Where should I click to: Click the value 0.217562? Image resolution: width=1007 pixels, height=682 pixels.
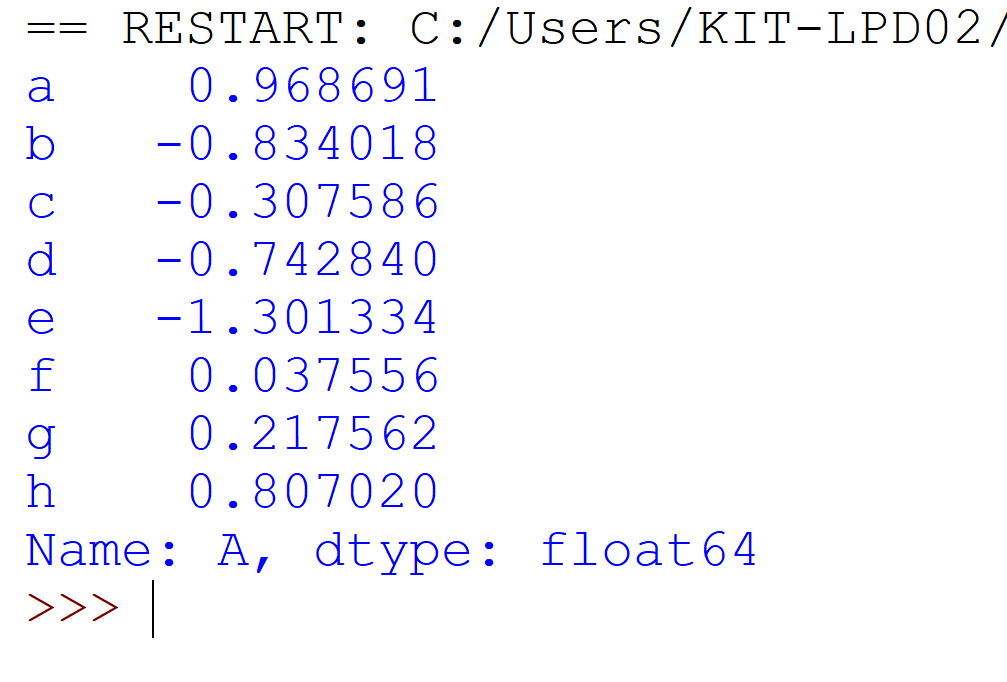[x=313, y=434]
